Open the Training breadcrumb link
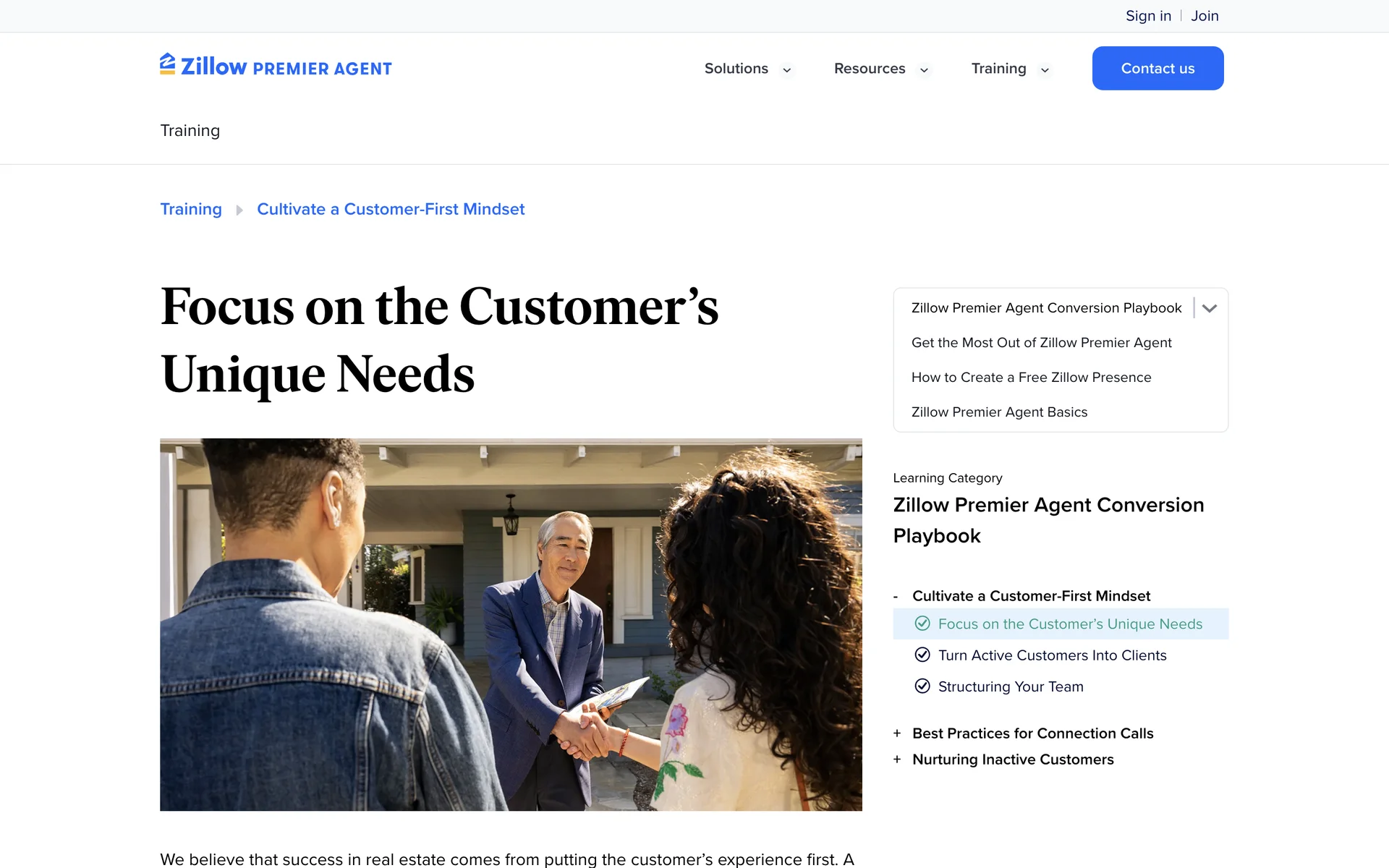Screen dimensions: 1389x868 click(191, 209)
